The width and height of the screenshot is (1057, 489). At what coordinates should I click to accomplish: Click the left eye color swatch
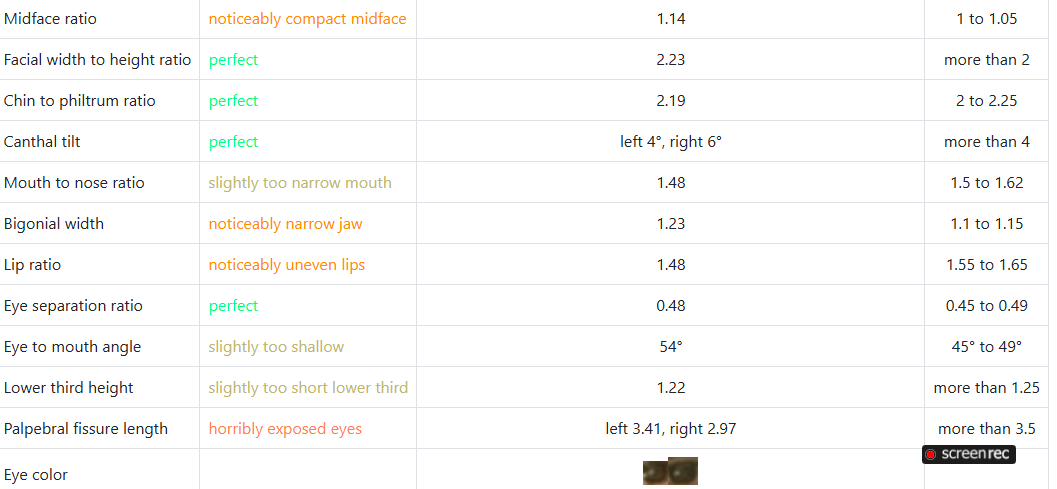click(655, 472)
